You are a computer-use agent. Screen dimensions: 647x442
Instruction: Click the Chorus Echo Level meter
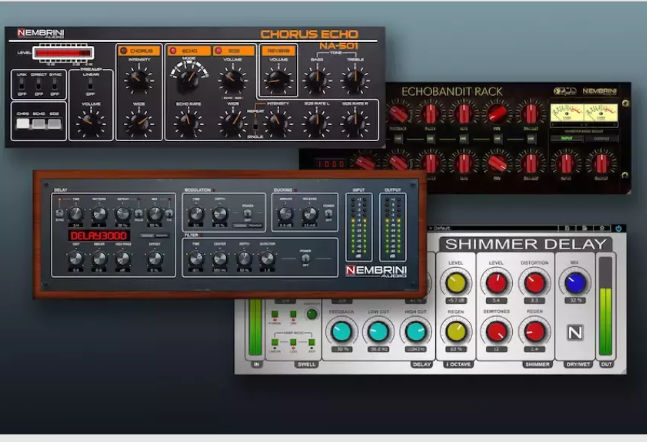[x=63, y=53]
